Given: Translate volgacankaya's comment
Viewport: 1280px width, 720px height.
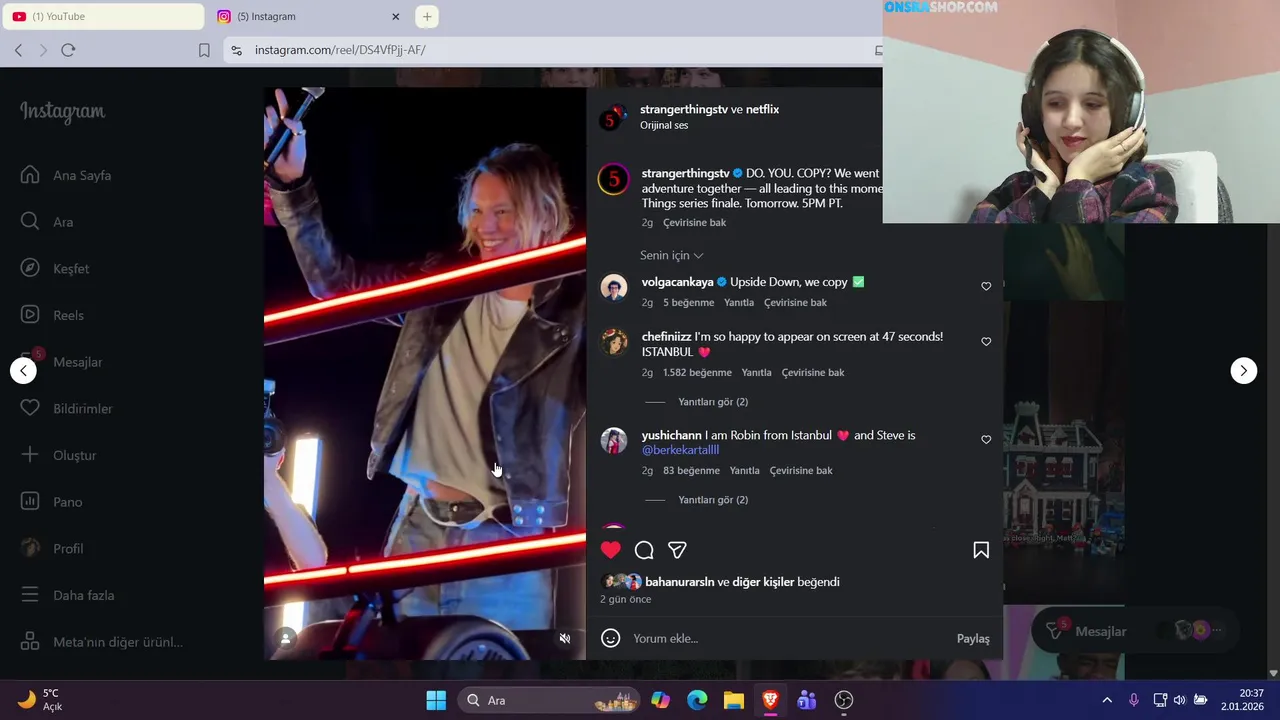Looking at the screenshot, I should coord(795,303).
